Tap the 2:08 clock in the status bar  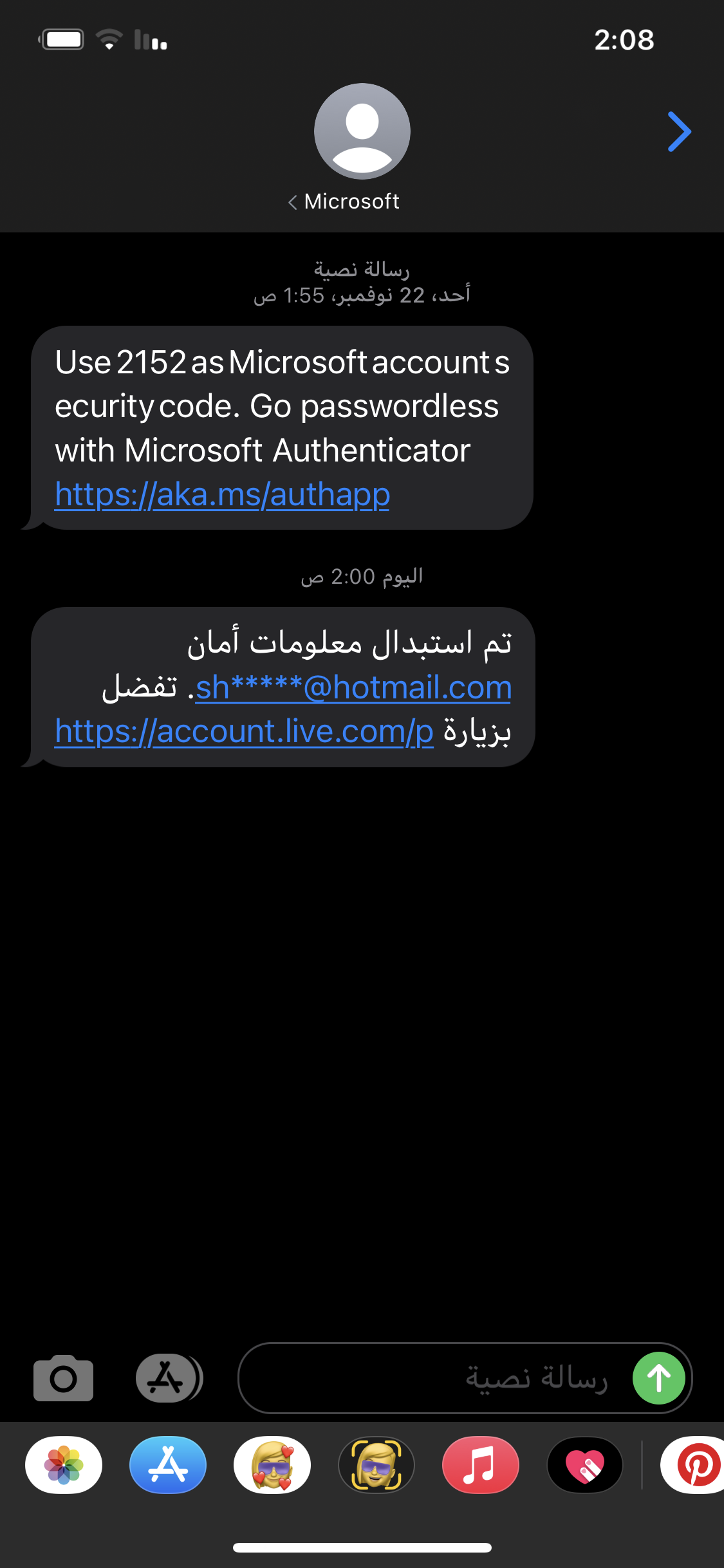tap(624, 40)
